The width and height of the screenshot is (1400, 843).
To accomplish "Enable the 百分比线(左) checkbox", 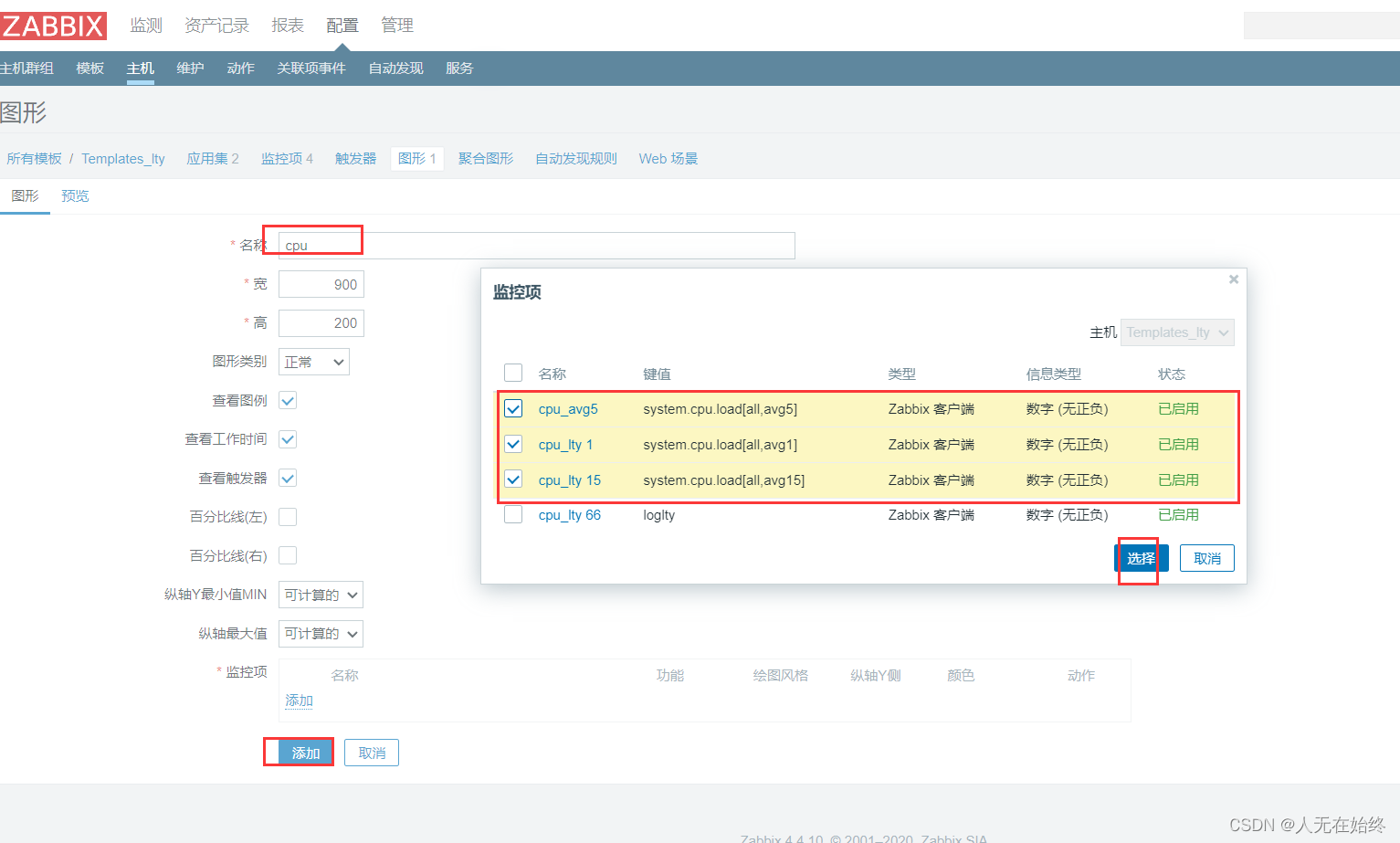I will click(x=288, y=517).
